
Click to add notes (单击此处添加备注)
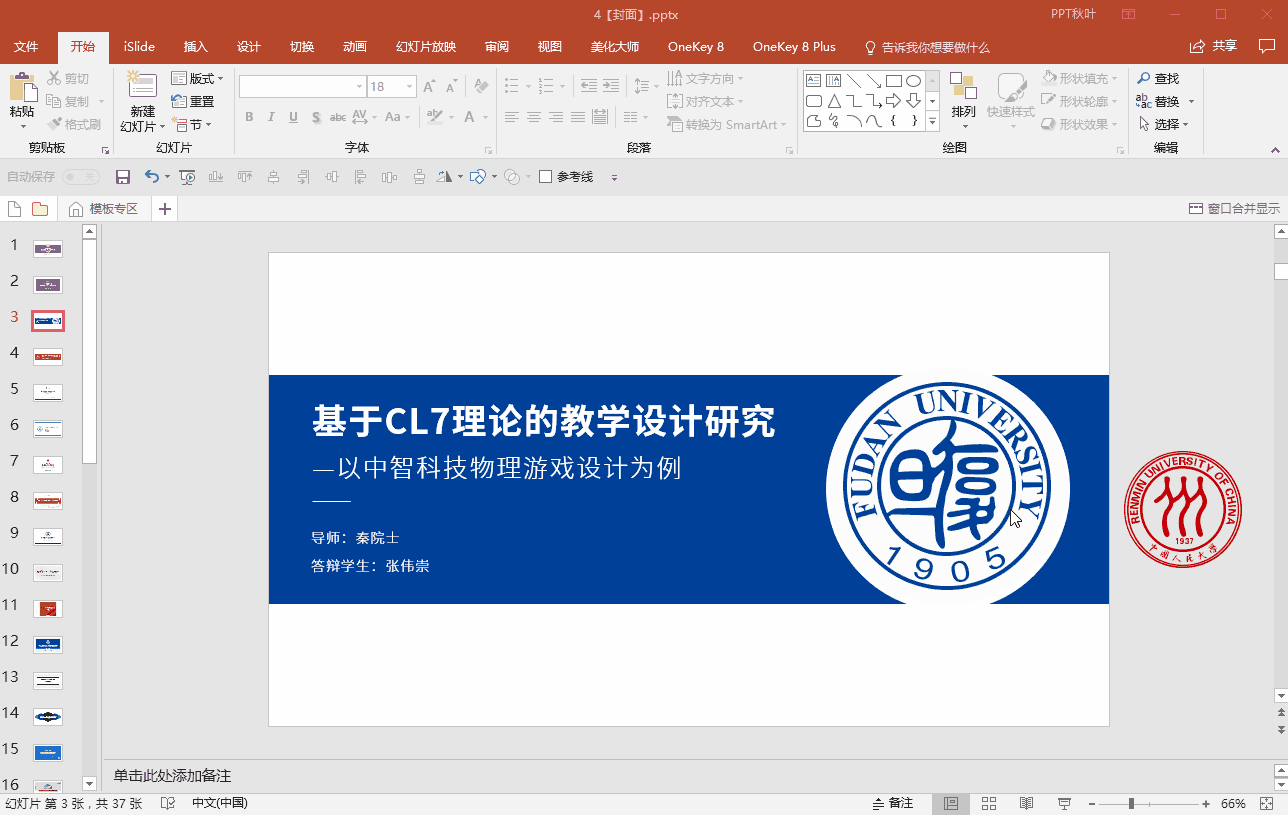[x=172, y=776]
